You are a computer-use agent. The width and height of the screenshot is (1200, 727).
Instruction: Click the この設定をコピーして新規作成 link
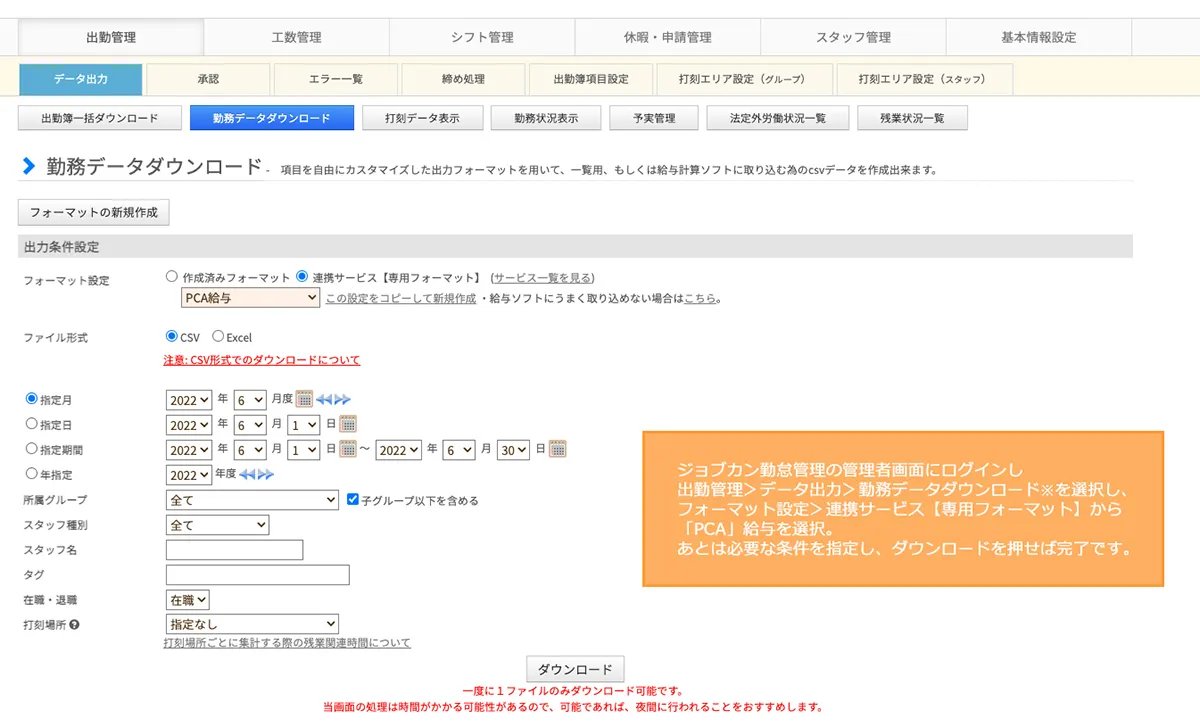coord(400,298)
